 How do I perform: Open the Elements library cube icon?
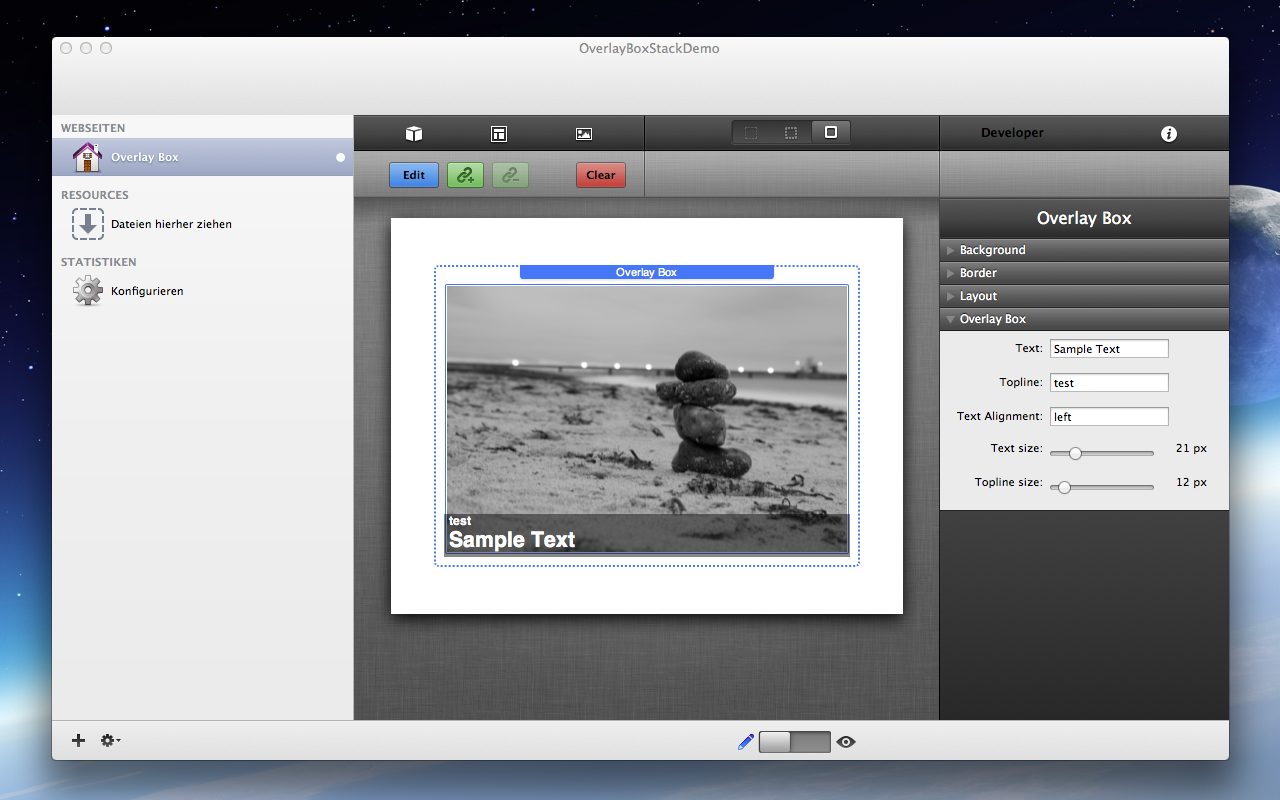pyautogui.click(x=413, y=134)
